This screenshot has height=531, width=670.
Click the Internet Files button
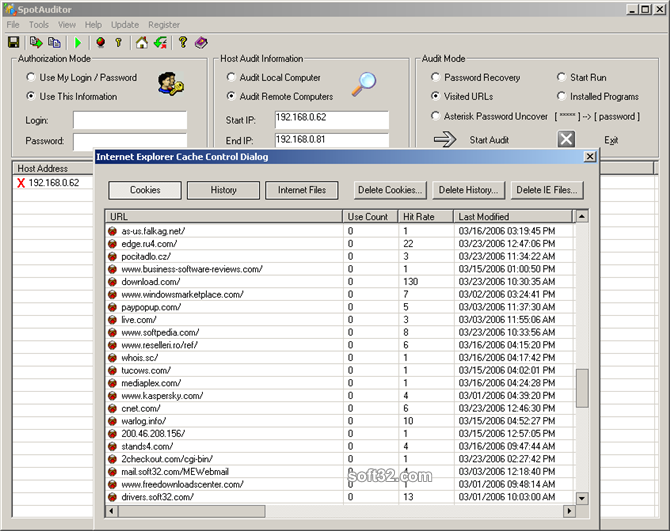302,190
